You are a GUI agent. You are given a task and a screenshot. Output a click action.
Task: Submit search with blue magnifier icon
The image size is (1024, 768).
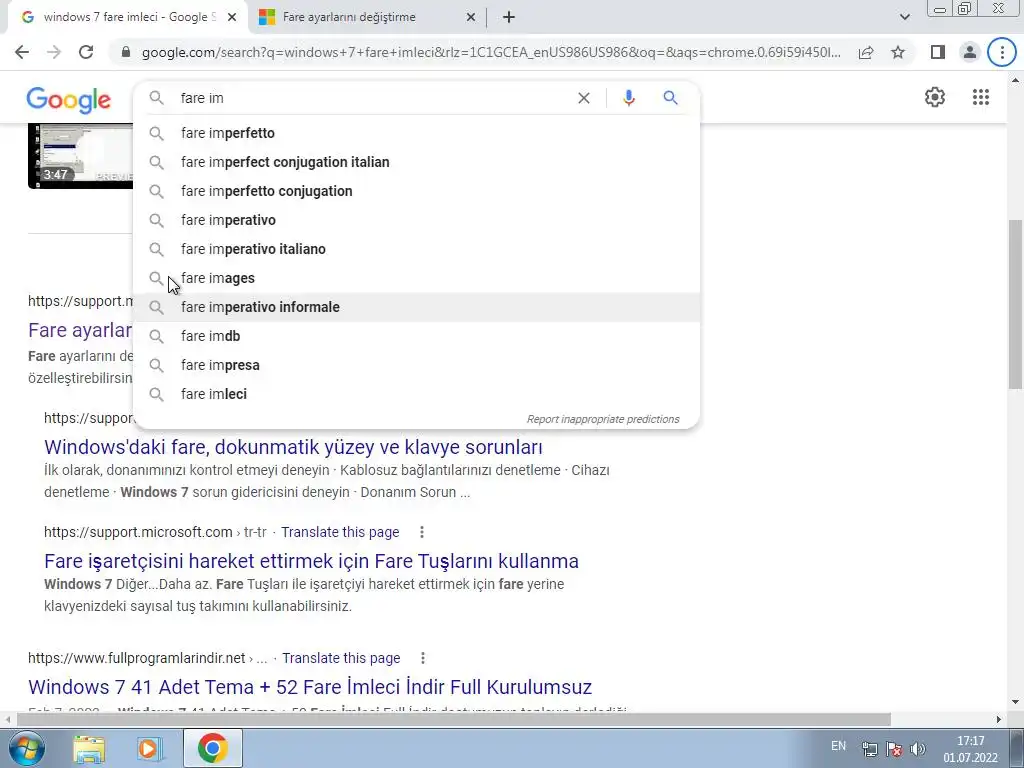(670, 98)
